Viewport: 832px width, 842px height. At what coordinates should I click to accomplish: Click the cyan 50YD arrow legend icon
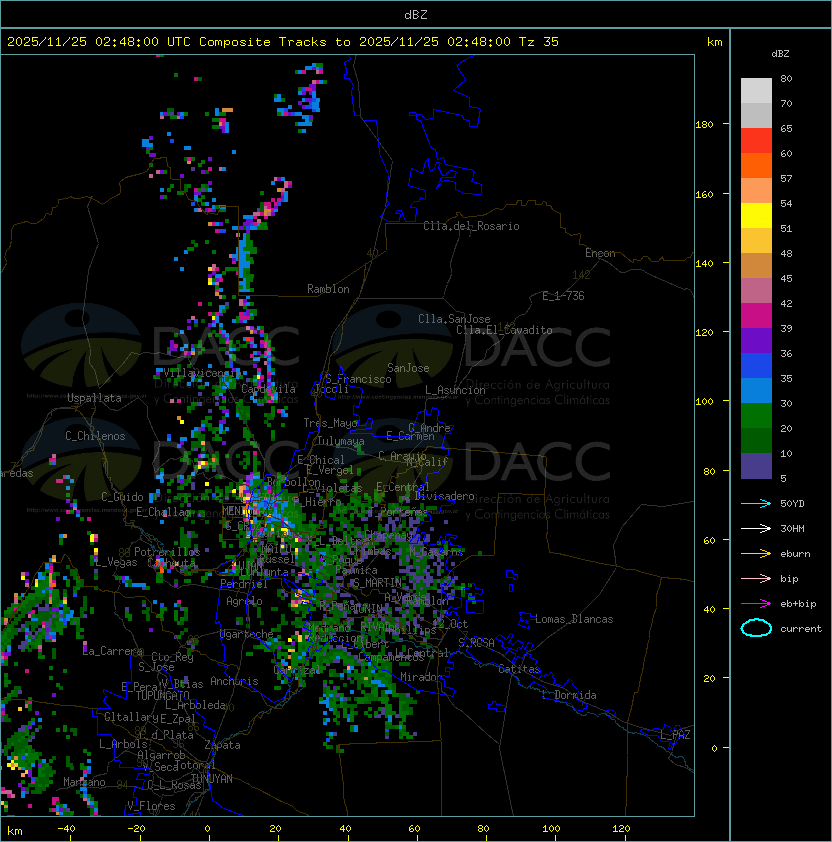[756, 504]
